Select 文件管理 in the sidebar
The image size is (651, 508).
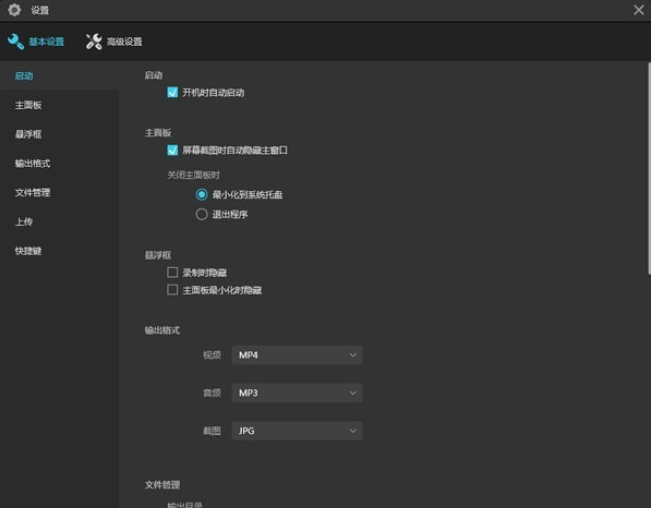(32, 192)
